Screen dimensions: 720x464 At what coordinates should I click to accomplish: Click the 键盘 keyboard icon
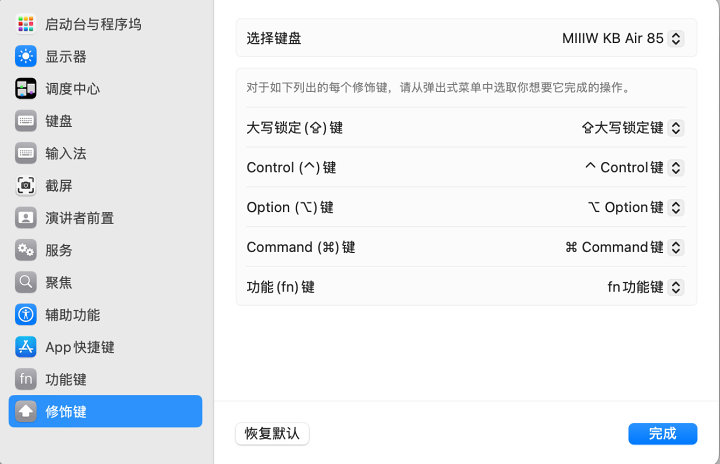click(26, 121)
